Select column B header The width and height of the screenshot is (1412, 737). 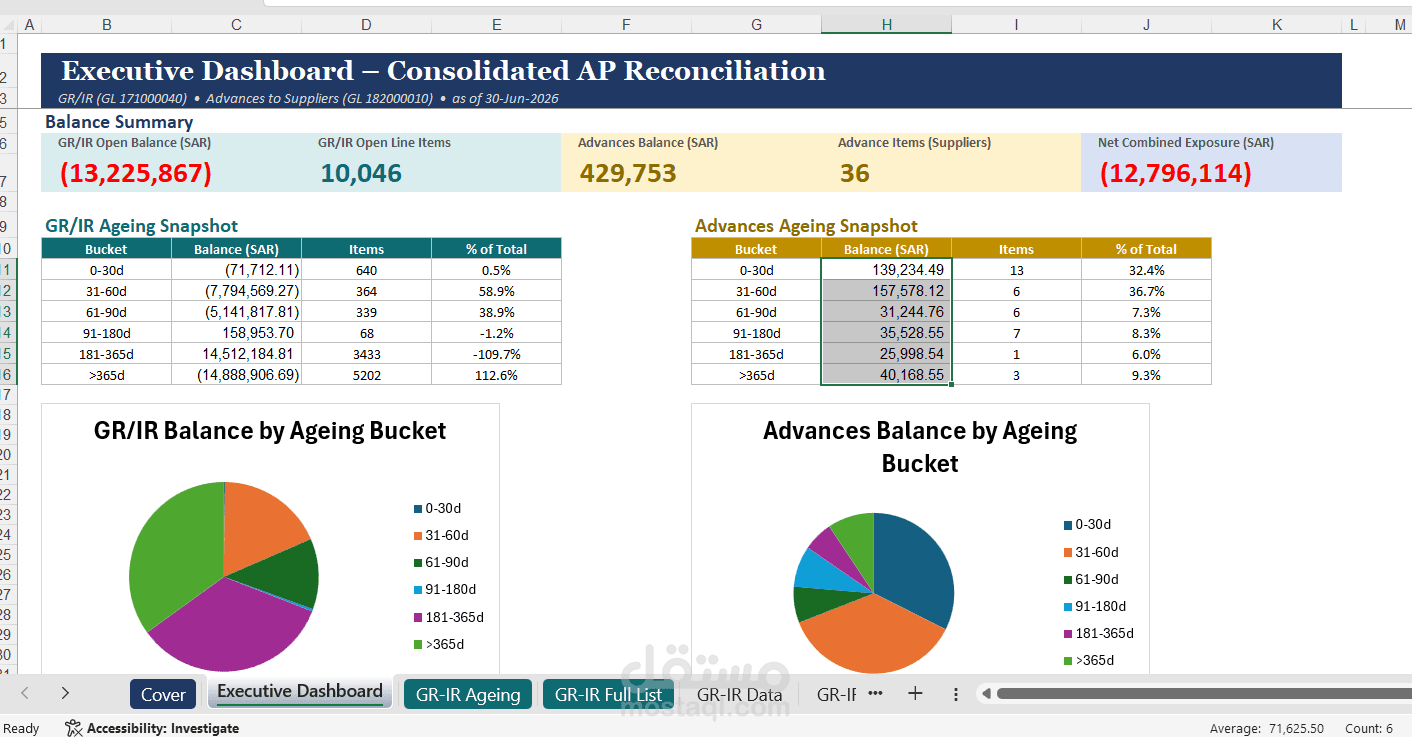point(106,25)
